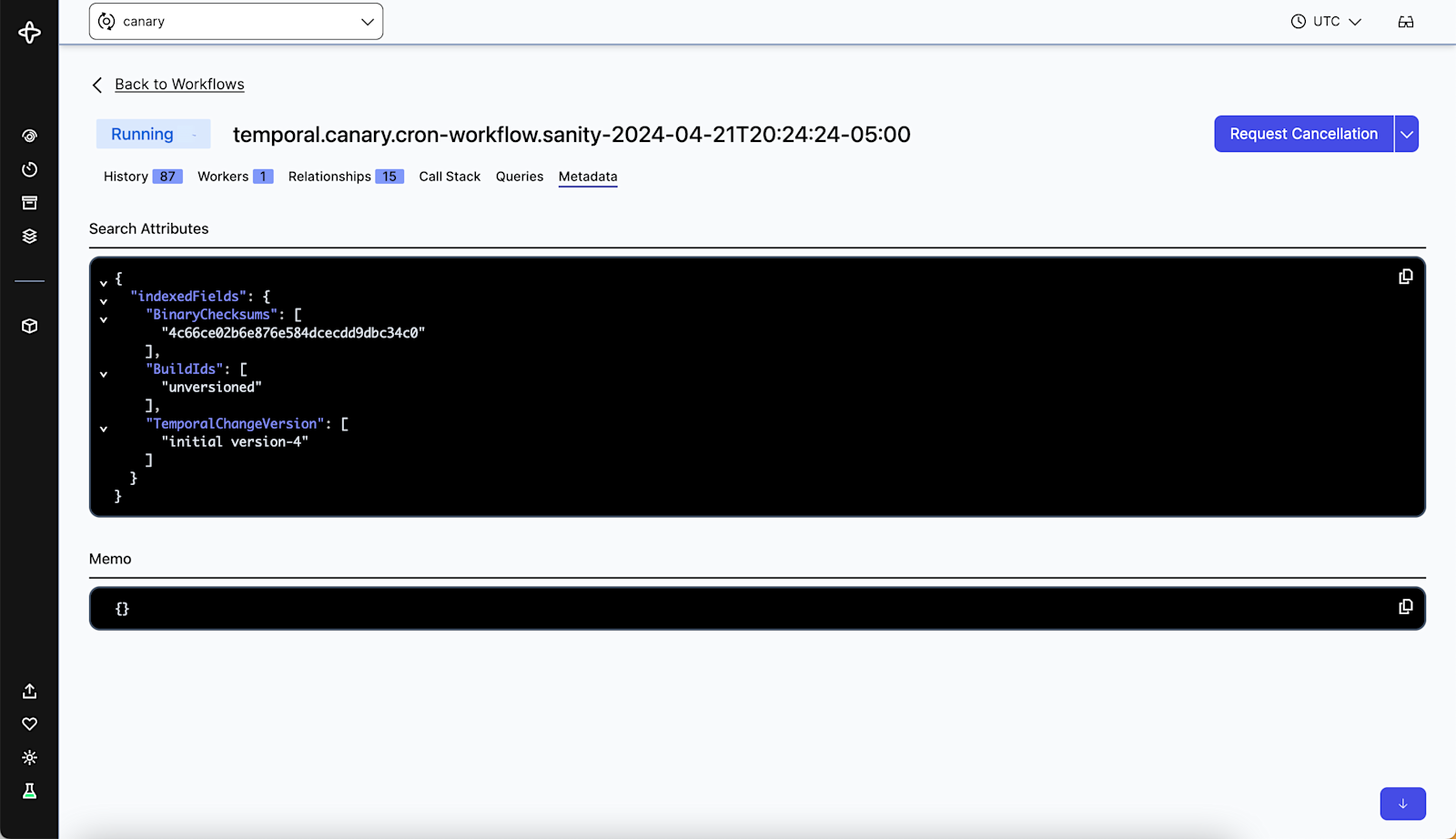1456x839 pixels.
Task: Click the checksum value "4c66ce02b6e876e584dcecdd9dbc34c0"
Action: [x=293, y=333]
